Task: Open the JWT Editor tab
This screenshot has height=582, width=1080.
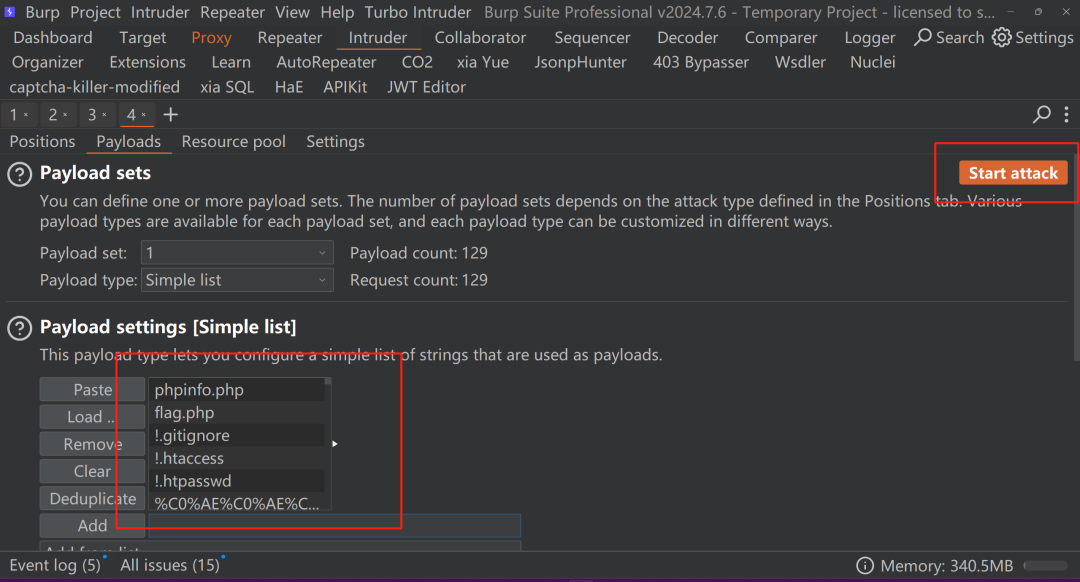Action: click(x=426, y=87)
